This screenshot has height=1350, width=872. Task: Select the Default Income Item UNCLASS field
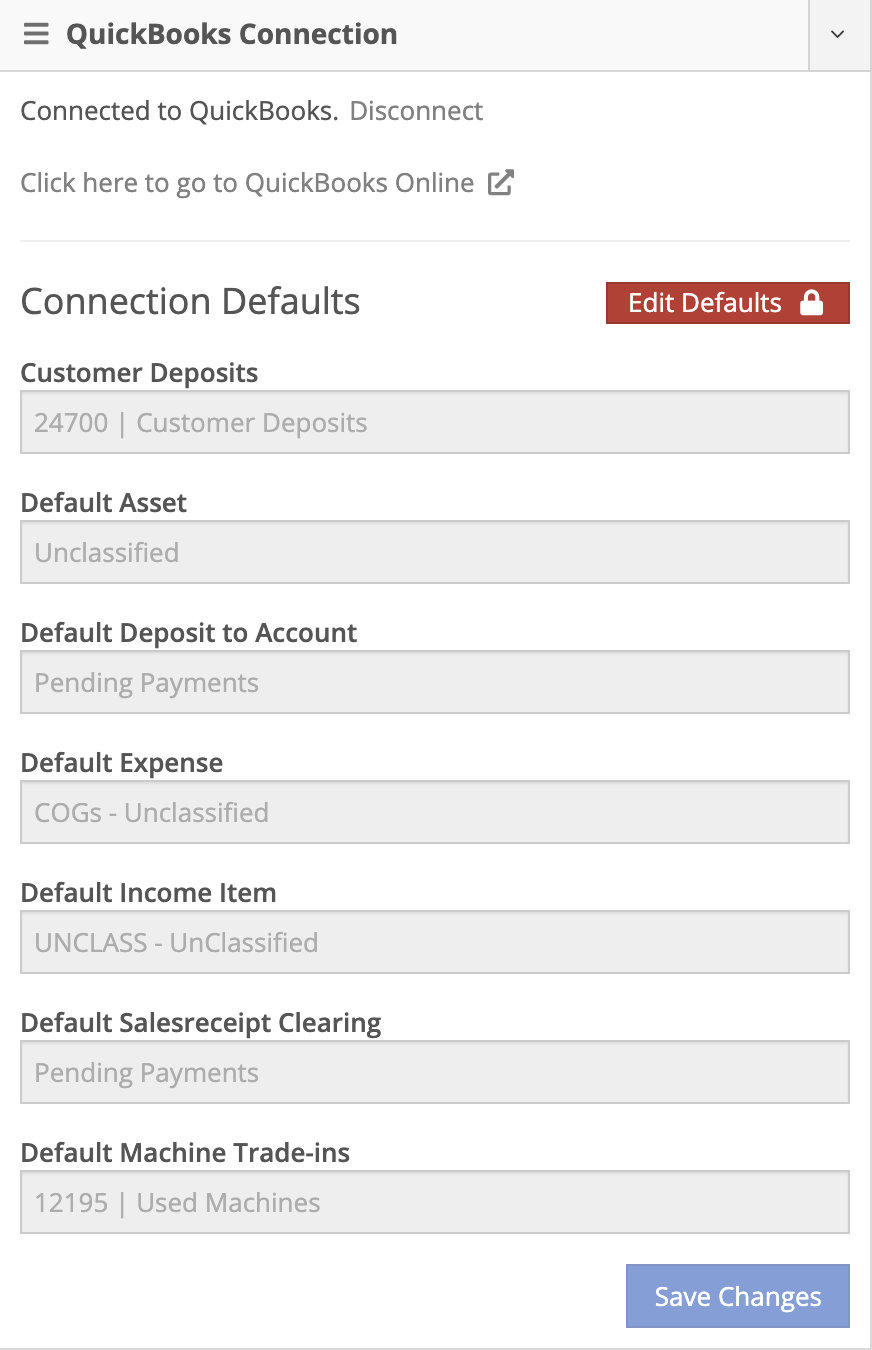point(435,942)
